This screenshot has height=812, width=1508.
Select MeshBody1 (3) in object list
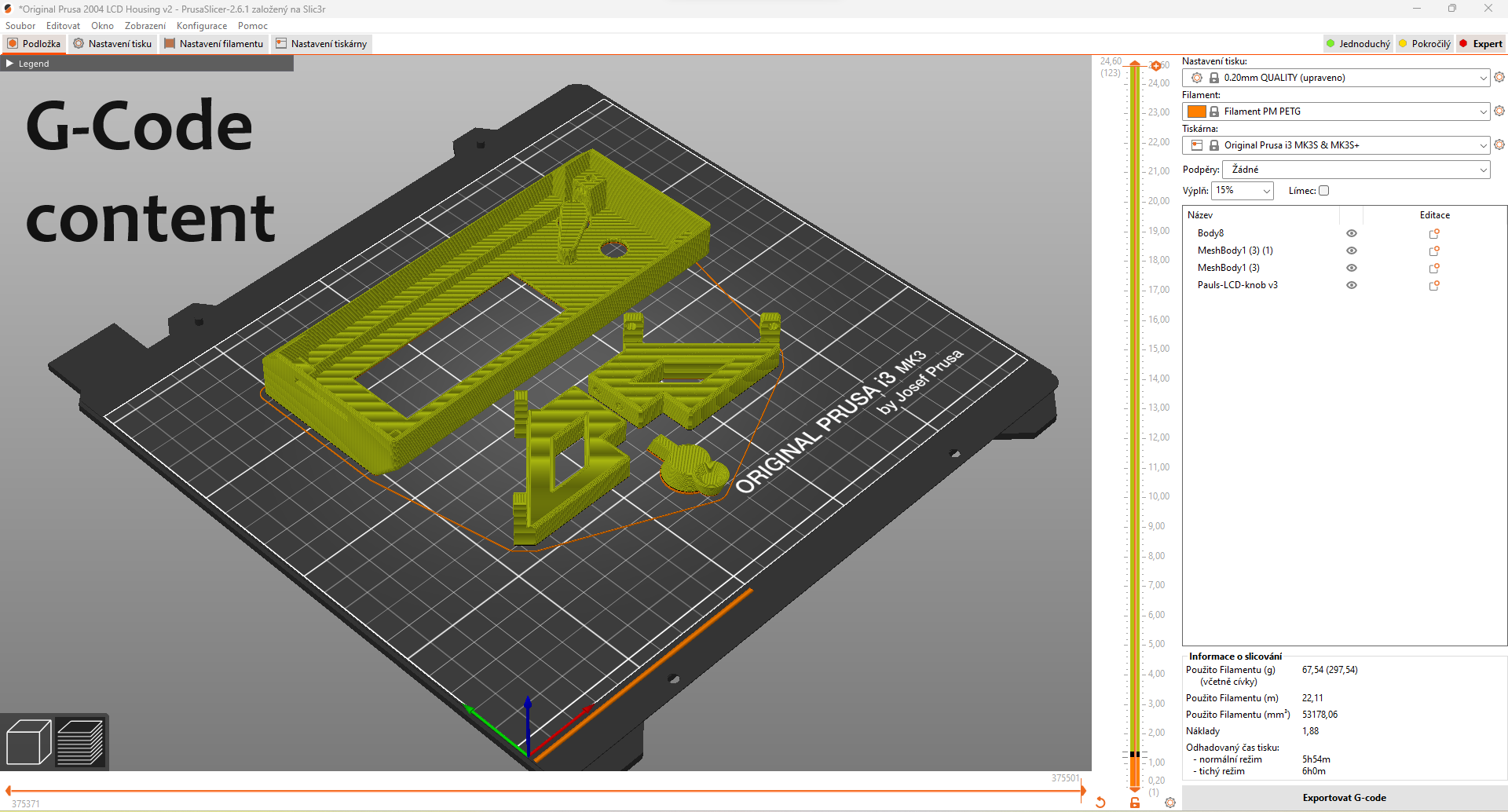(x=1228, y=267)
